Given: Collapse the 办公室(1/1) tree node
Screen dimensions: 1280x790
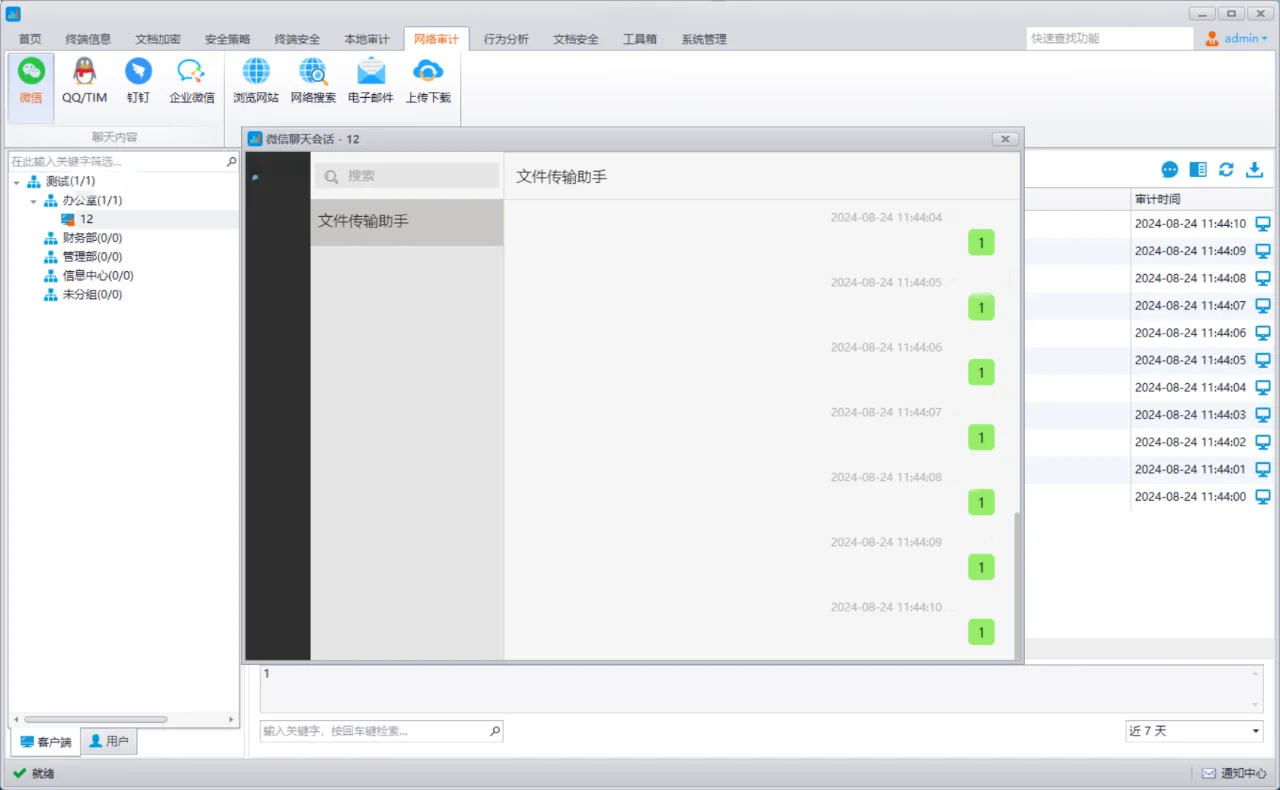Looking at the screenshot, I should pos(33,200).
